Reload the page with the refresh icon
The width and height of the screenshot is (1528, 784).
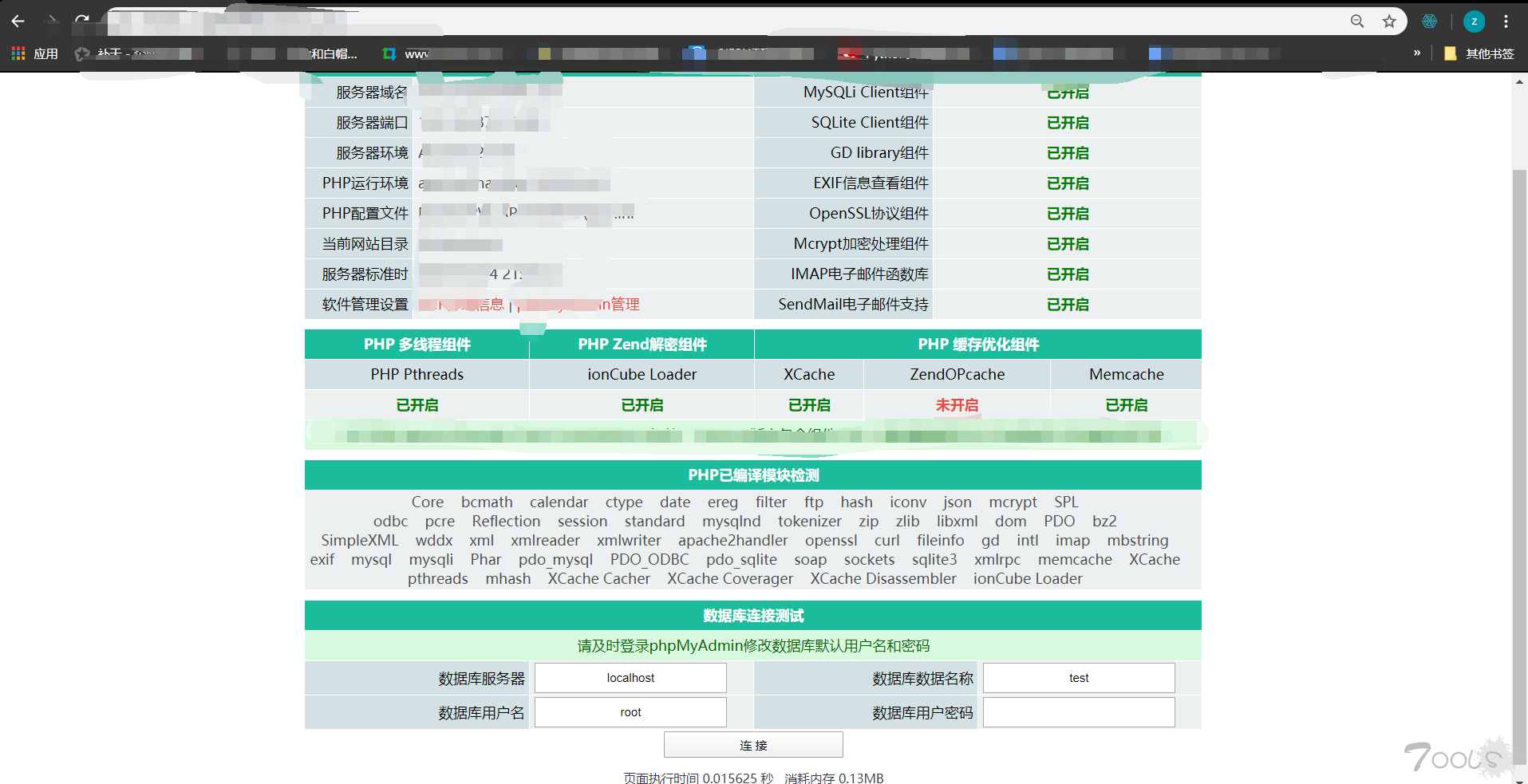coord(82,21)
